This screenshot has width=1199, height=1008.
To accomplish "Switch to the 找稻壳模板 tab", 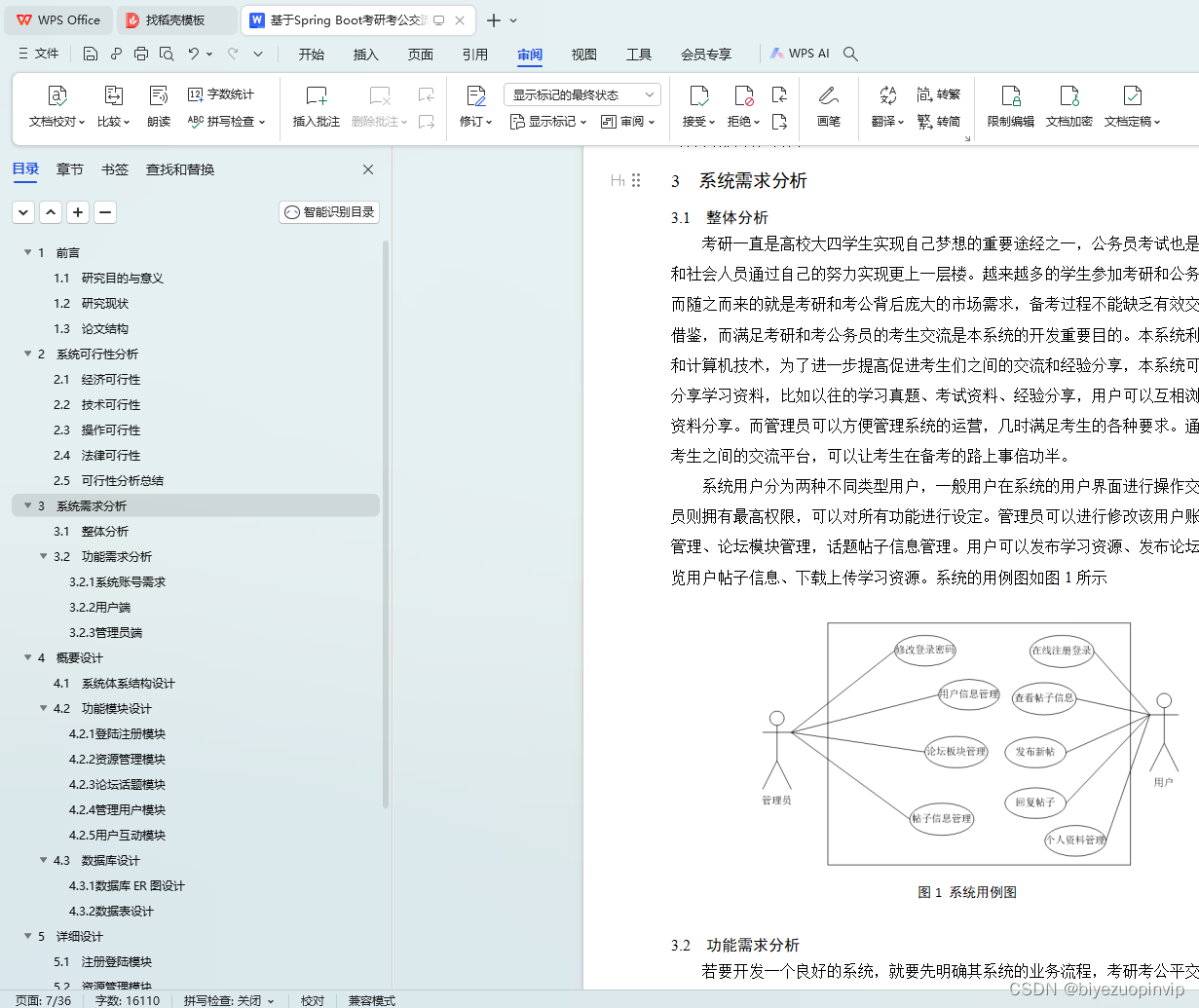I will (176, 19).
